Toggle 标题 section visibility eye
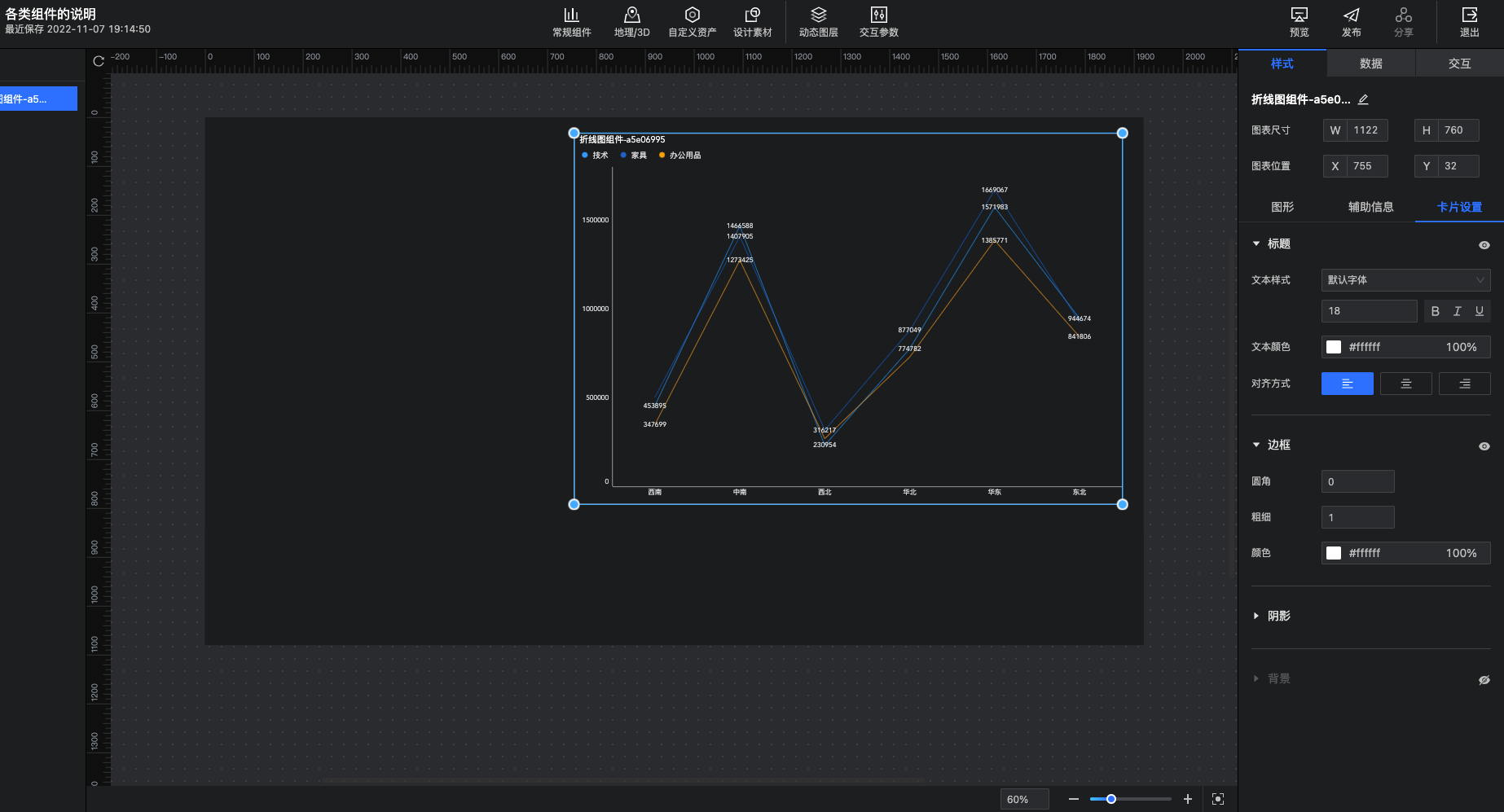This screenshot has width=1504, height=812. (1484, 244)
